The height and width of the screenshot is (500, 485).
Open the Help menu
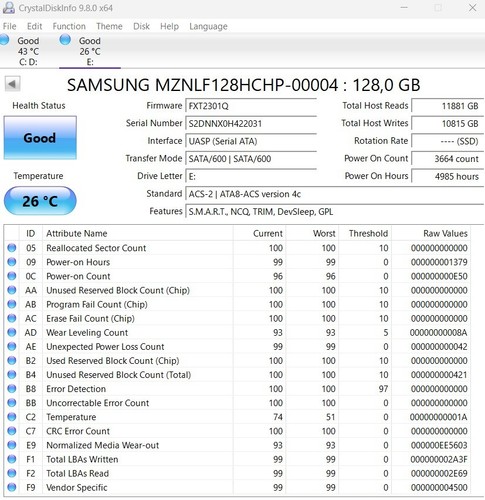coord(169,26)
